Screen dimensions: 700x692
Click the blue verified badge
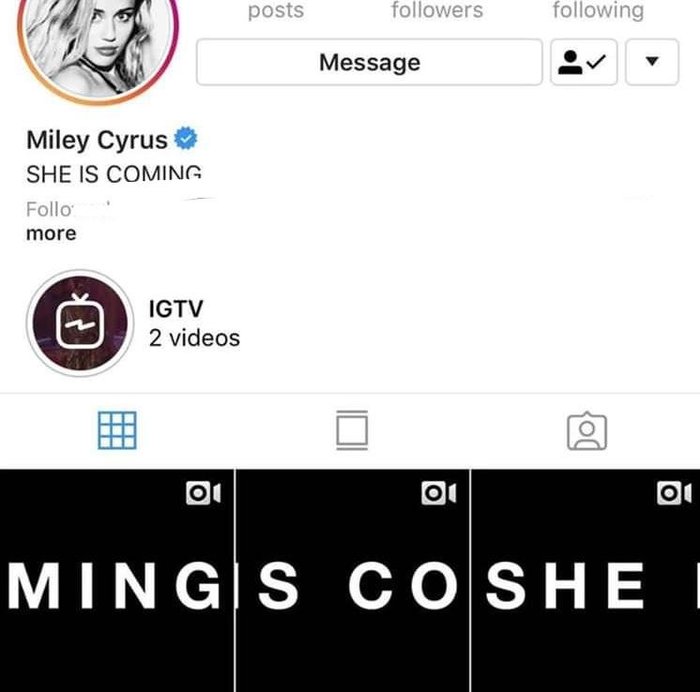(186, 138)
